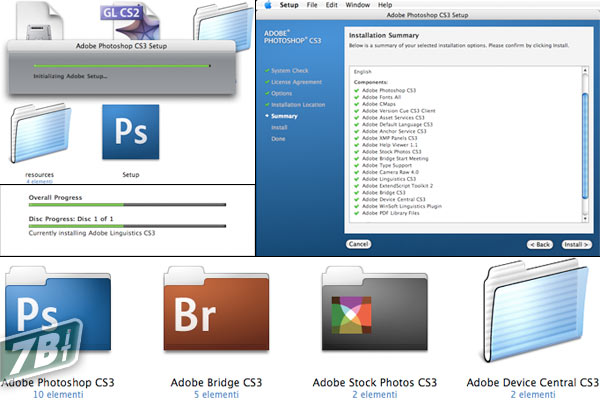Select the License Agreement step in sidebar
600x400 pixels.
(295, 84)
